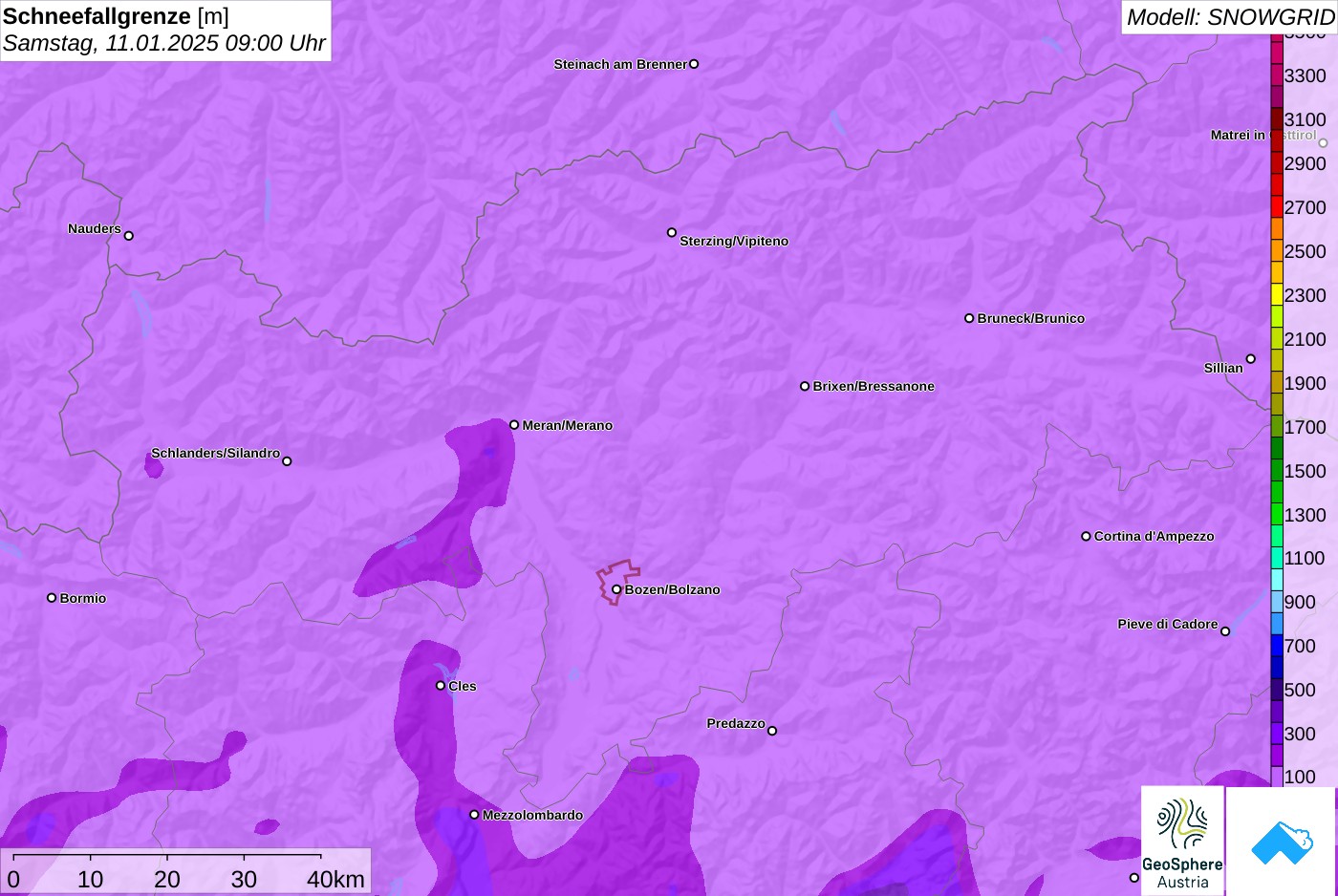Click the legend value 1300
Image resolution: width=1338 pixels, height=896 pixels.
(x=1305, y=515)
